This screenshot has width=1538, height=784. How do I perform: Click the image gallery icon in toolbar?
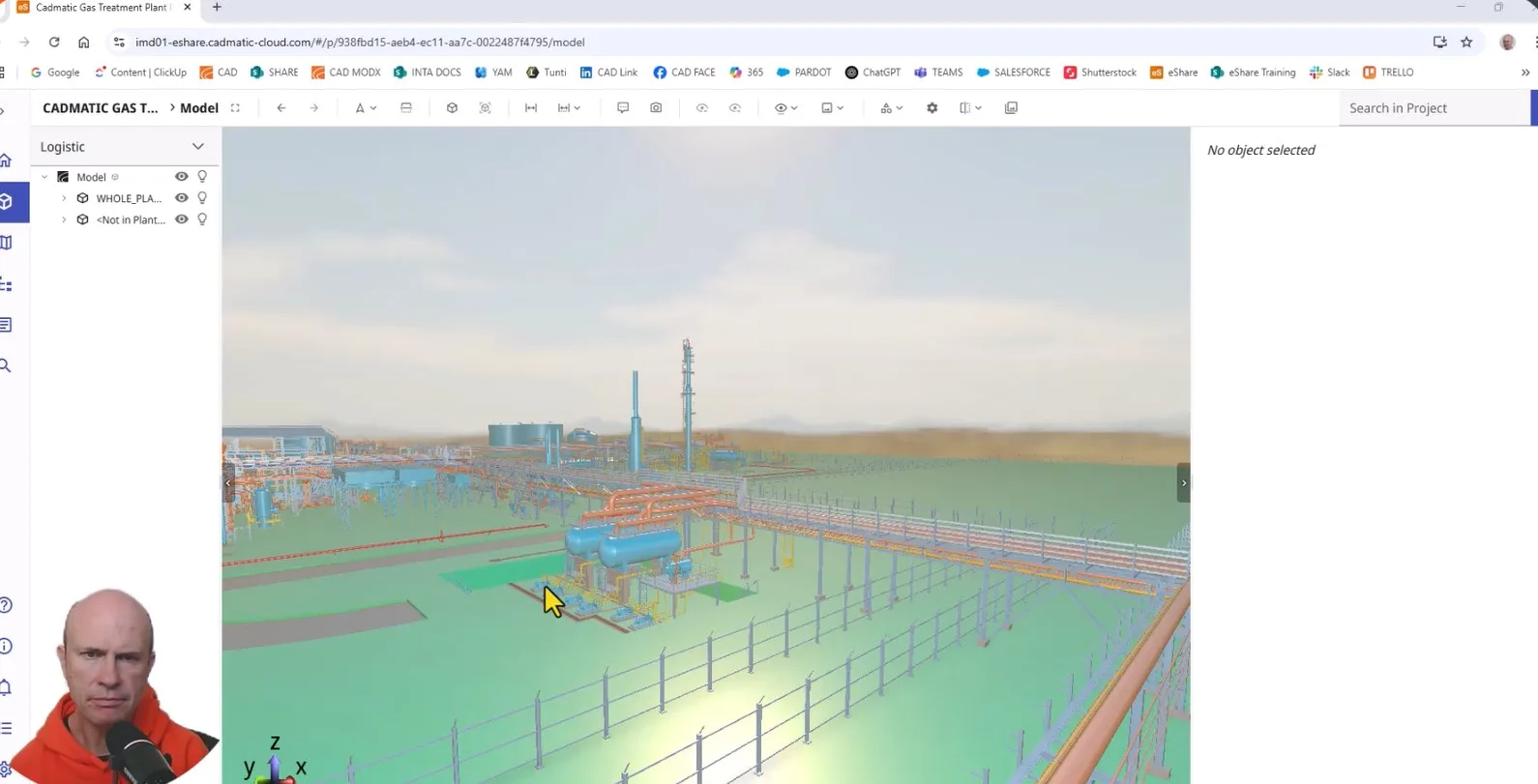tap(1011, 108)
